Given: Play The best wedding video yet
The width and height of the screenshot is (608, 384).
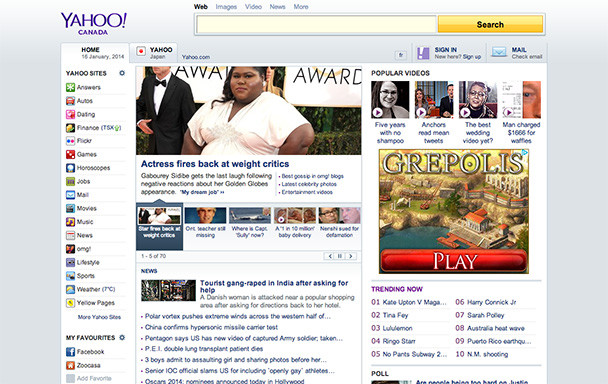Looking at the screenshot, I should point(478,99).
